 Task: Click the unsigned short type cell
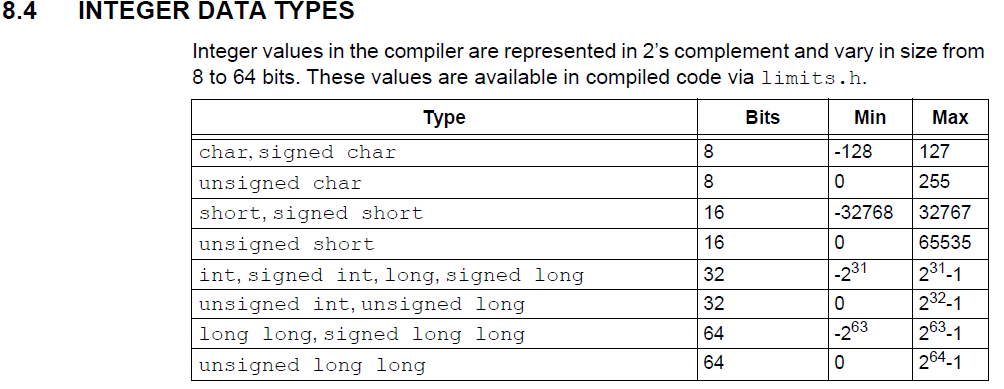(x=444, y=244)
